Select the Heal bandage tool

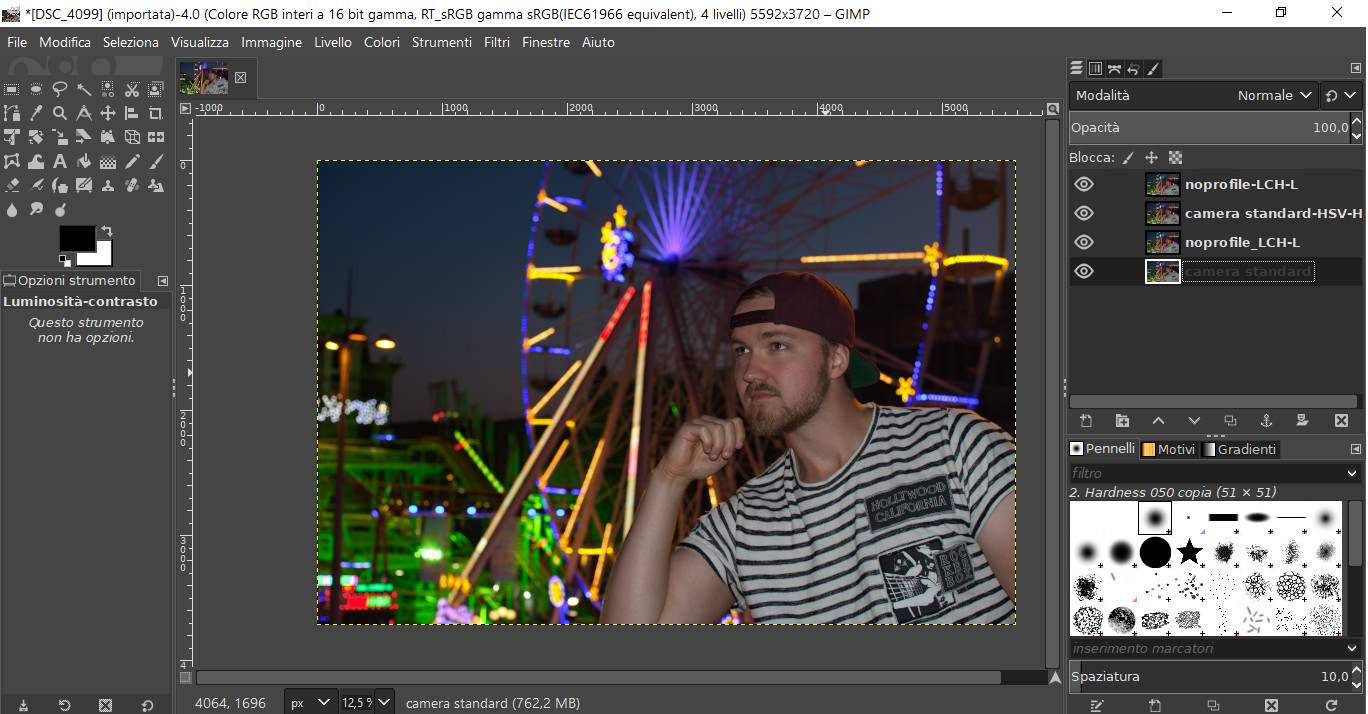tap(132, 185)
